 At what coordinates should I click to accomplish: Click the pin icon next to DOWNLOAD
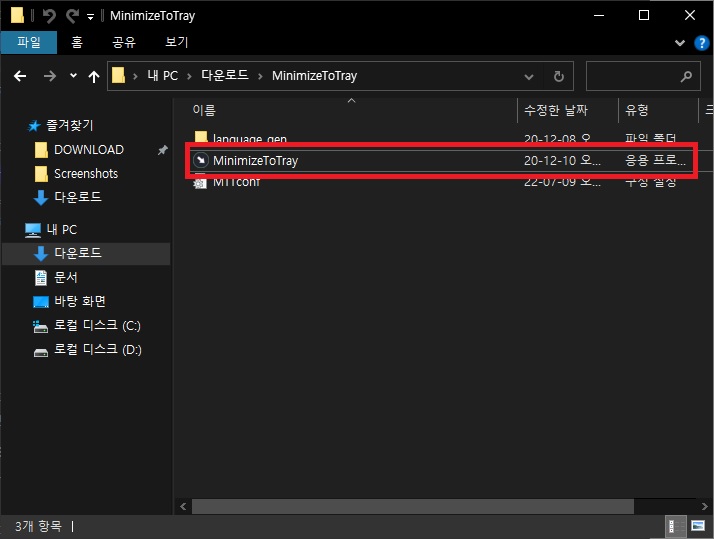[163, 150]
